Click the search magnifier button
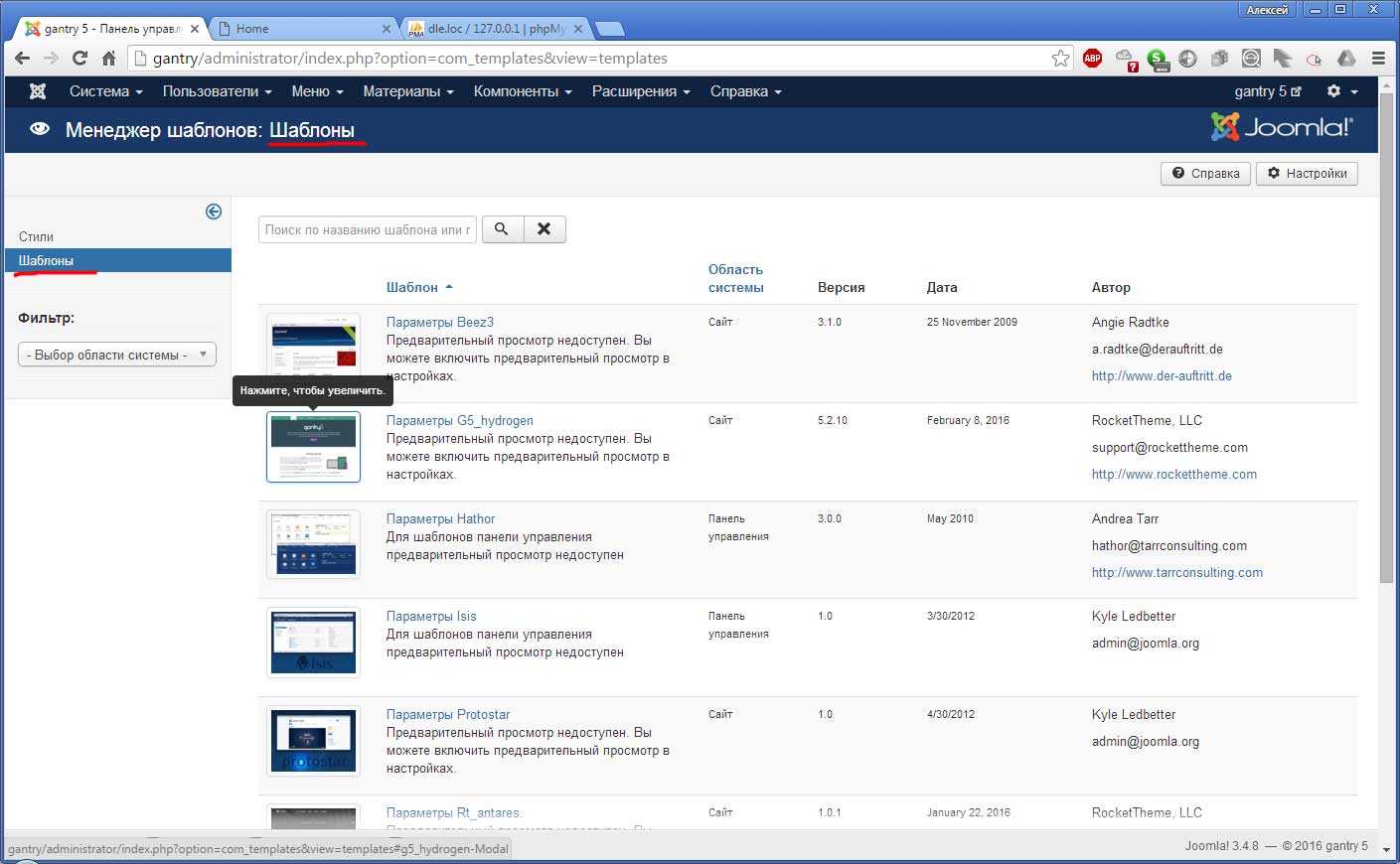Screen dimensions: 1400x864 (x=502, y=229)
